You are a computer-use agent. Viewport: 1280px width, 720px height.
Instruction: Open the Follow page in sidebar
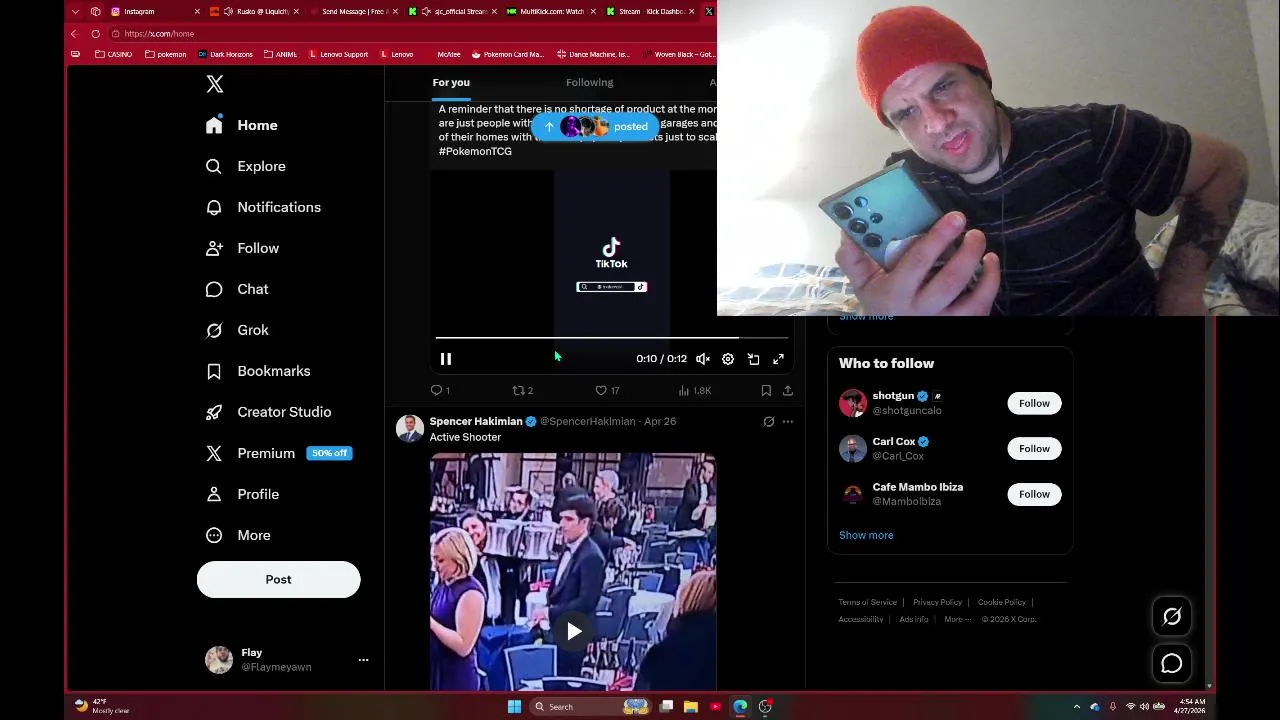(242, 248)
